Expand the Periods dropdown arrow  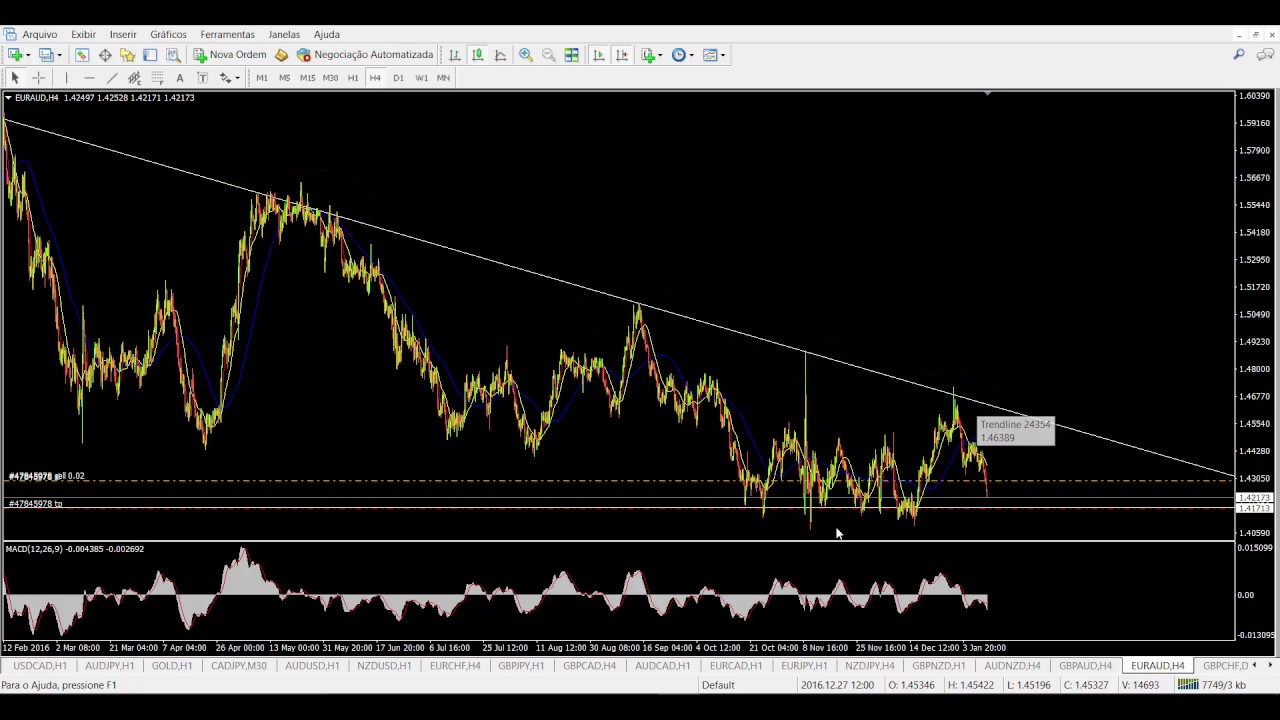click(691, 55)
